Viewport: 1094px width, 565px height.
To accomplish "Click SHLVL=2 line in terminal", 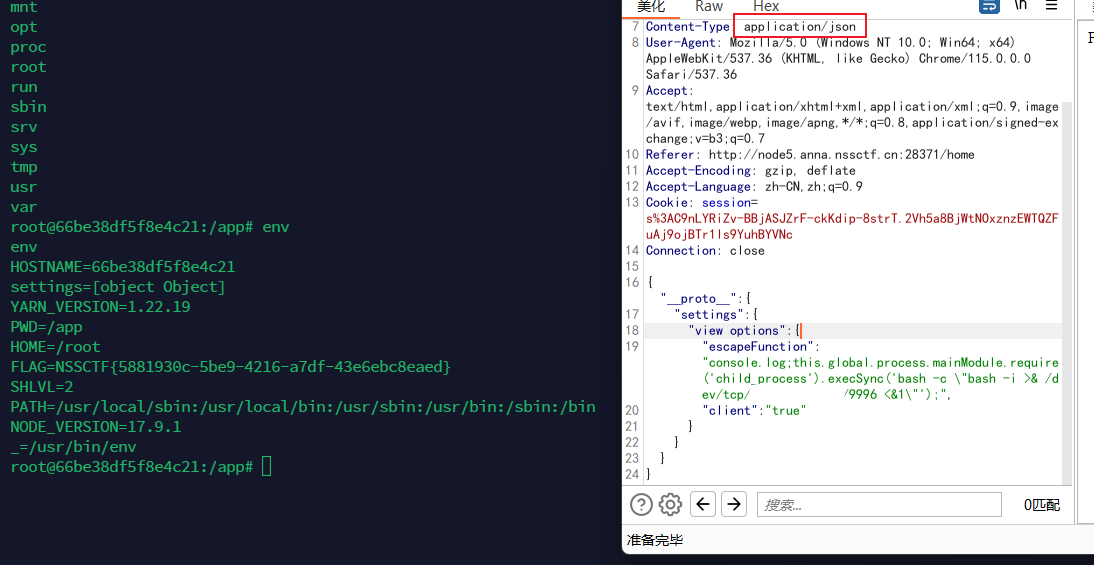I will [42, 387].
